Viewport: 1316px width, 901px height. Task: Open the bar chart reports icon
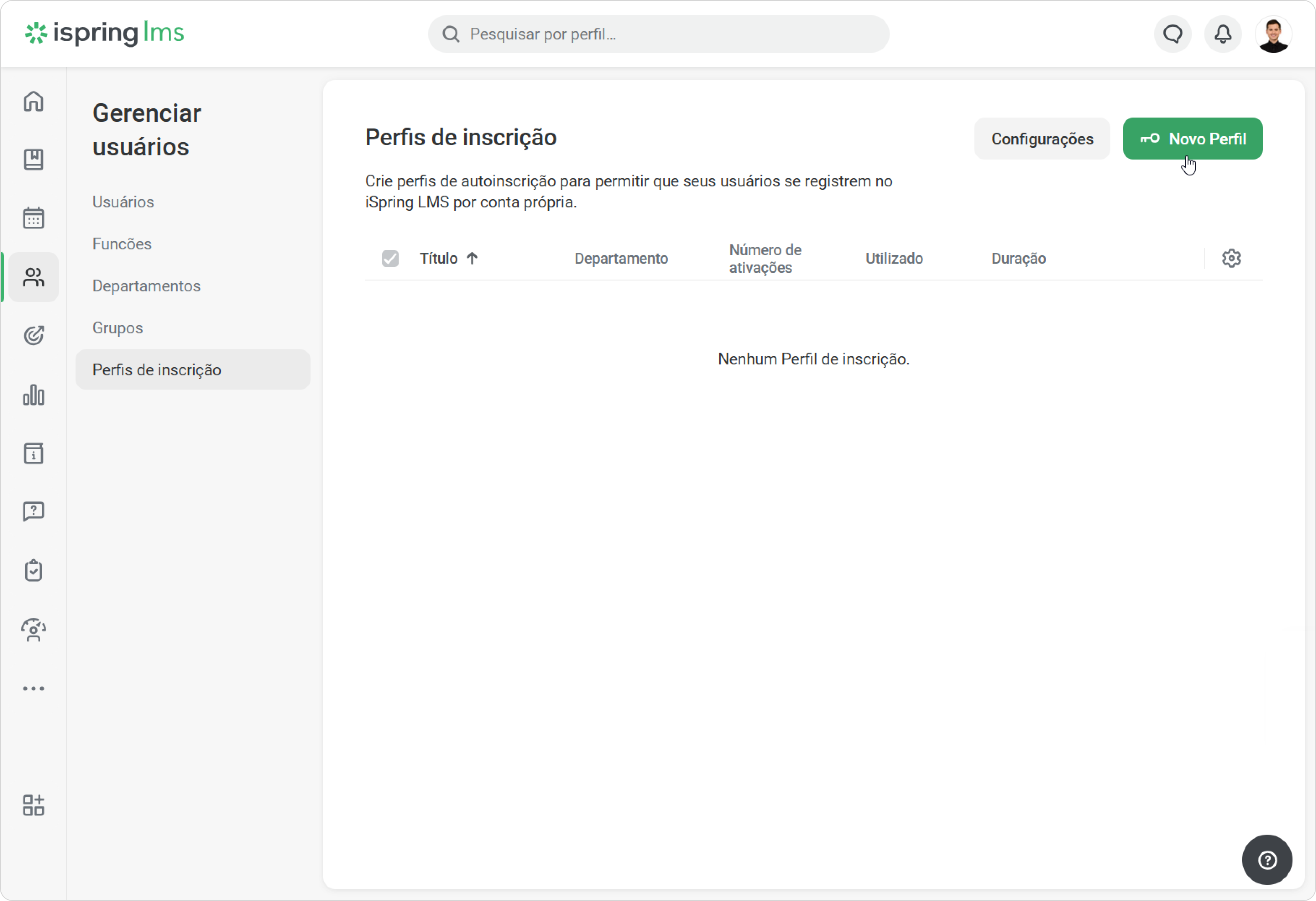point(34,395)
